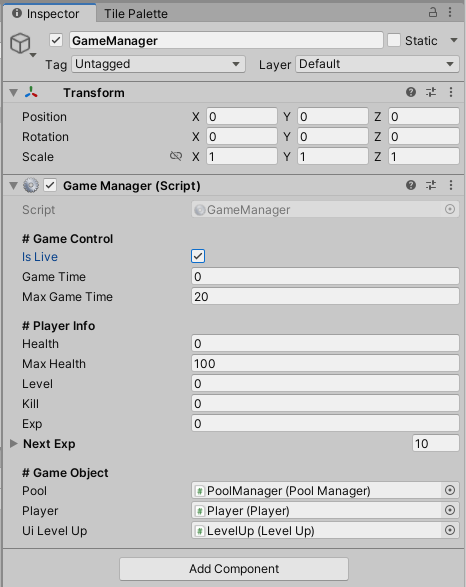This screenshot has width=466, height=587.
Task: Open Game Manager script three-dot menu
Action: pos(451,185)
